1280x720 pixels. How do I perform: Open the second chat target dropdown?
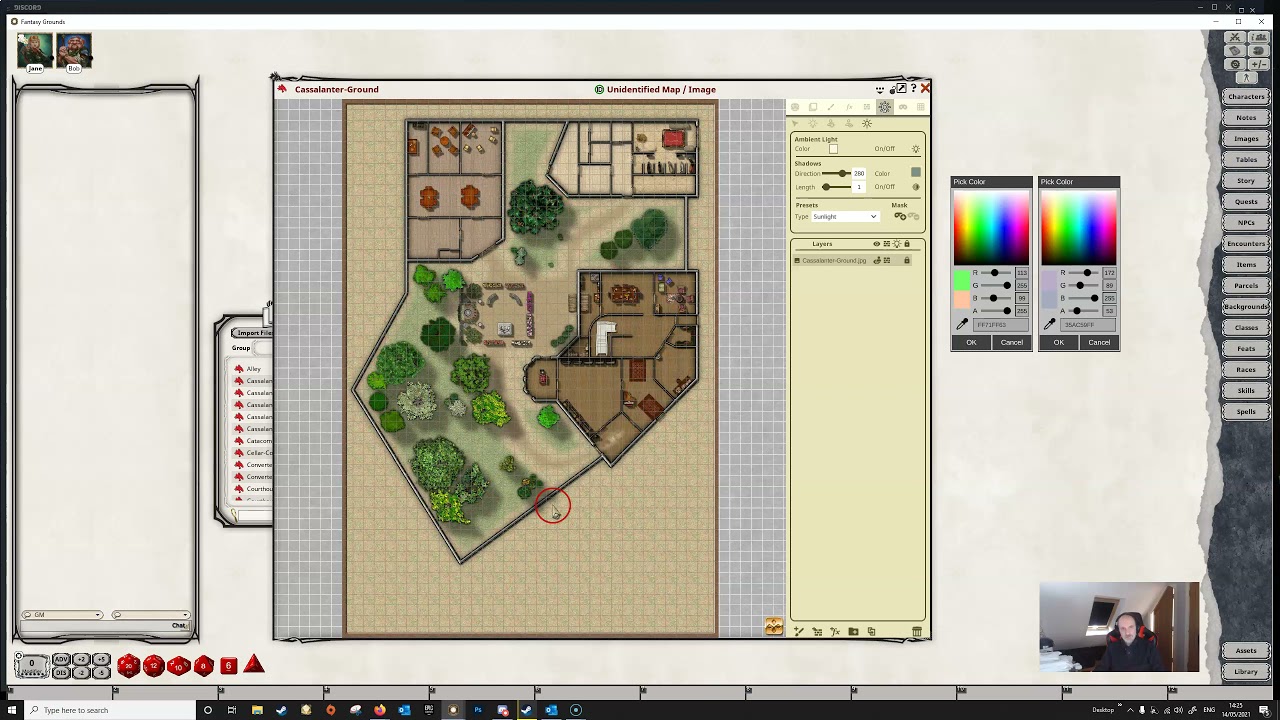(150, 615)
